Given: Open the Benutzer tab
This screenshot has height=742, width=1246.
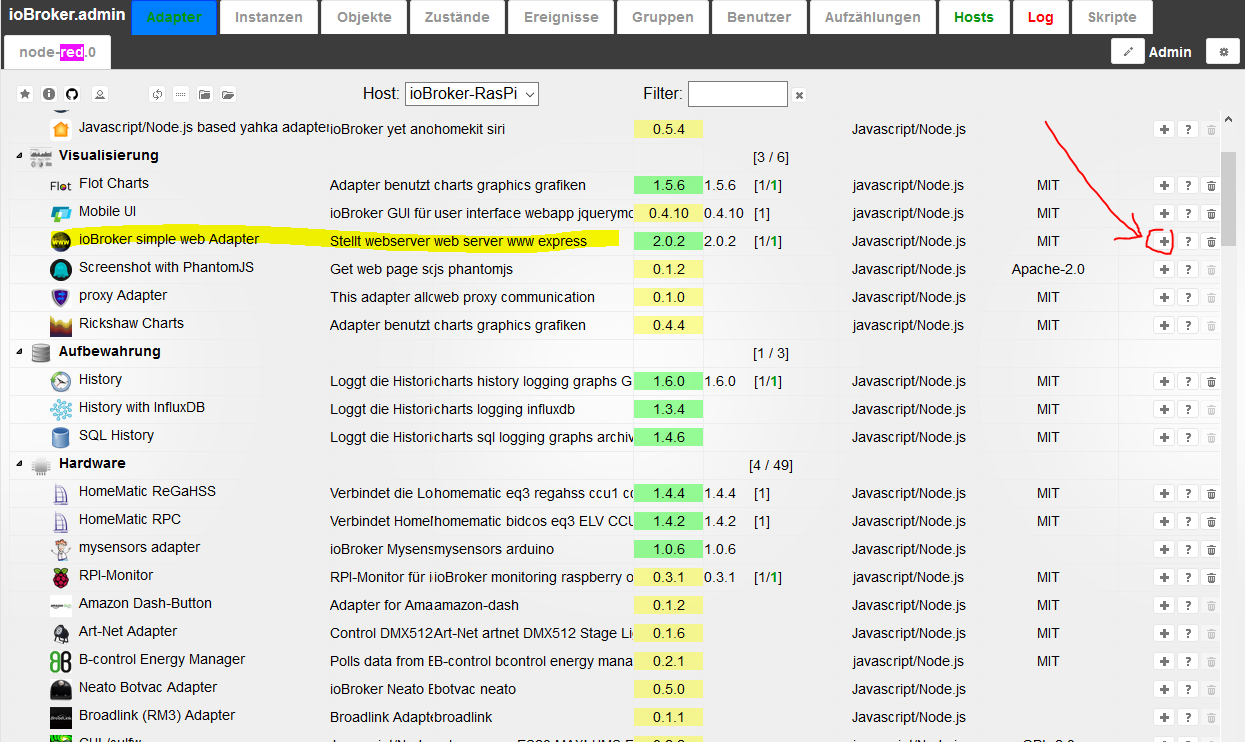Looking at the screenshot, I should tap(759, 17).
